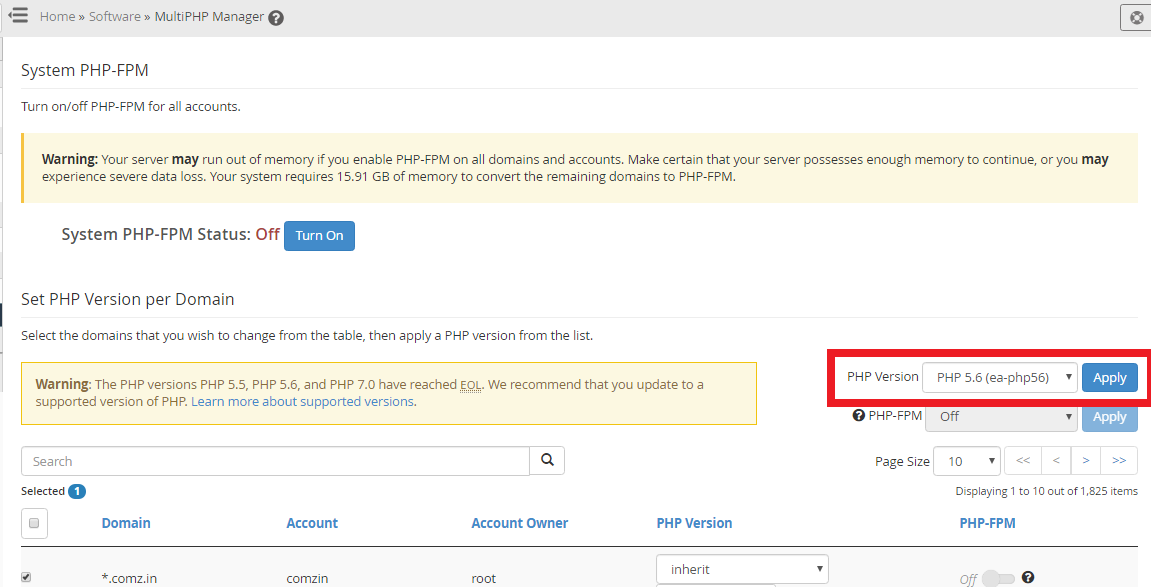This screenshot has width=1151, height=587.
Task: Go to the previous page of results
Action: click(1055, 461)
